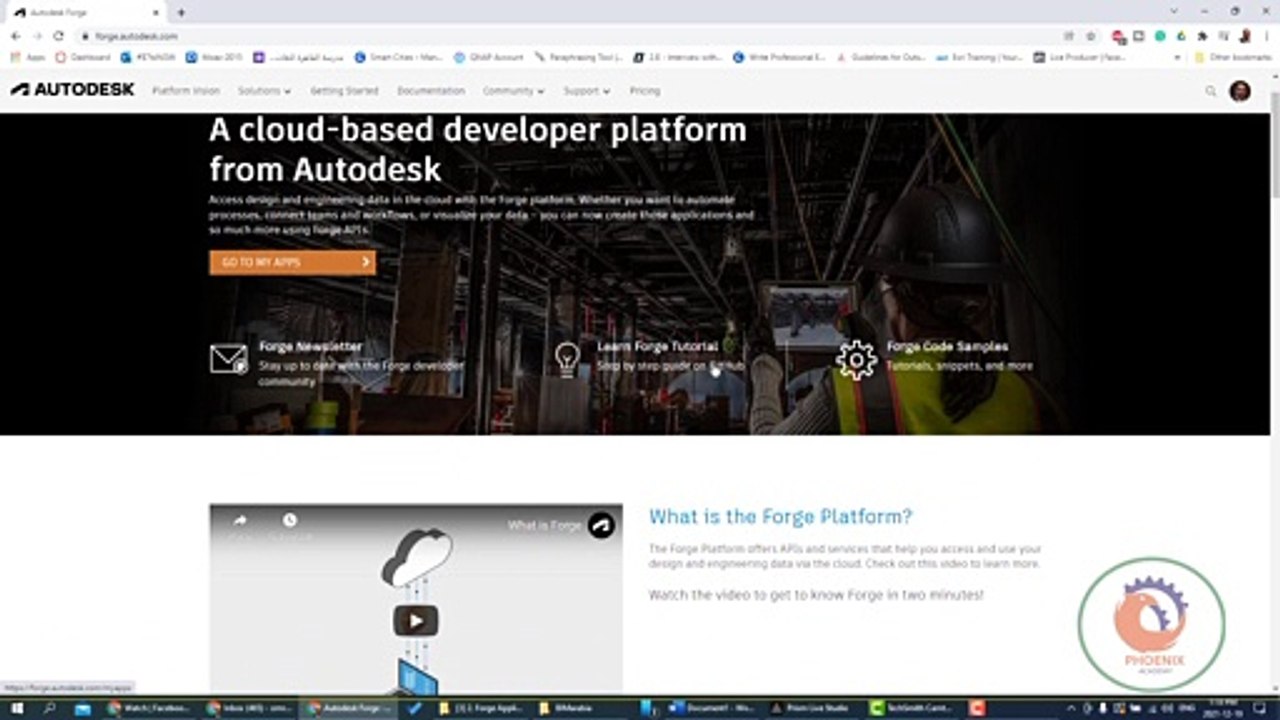
Task: Open Windows taskbar search
Action: [x=50, y=708]
